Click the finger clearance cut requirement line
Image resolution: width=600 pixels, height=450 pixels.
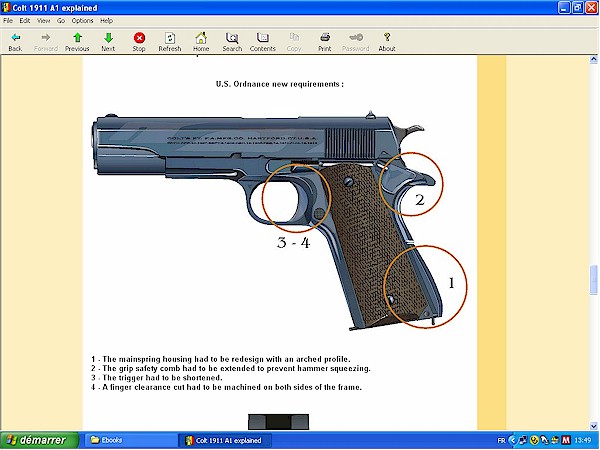(x=226, y=387)
